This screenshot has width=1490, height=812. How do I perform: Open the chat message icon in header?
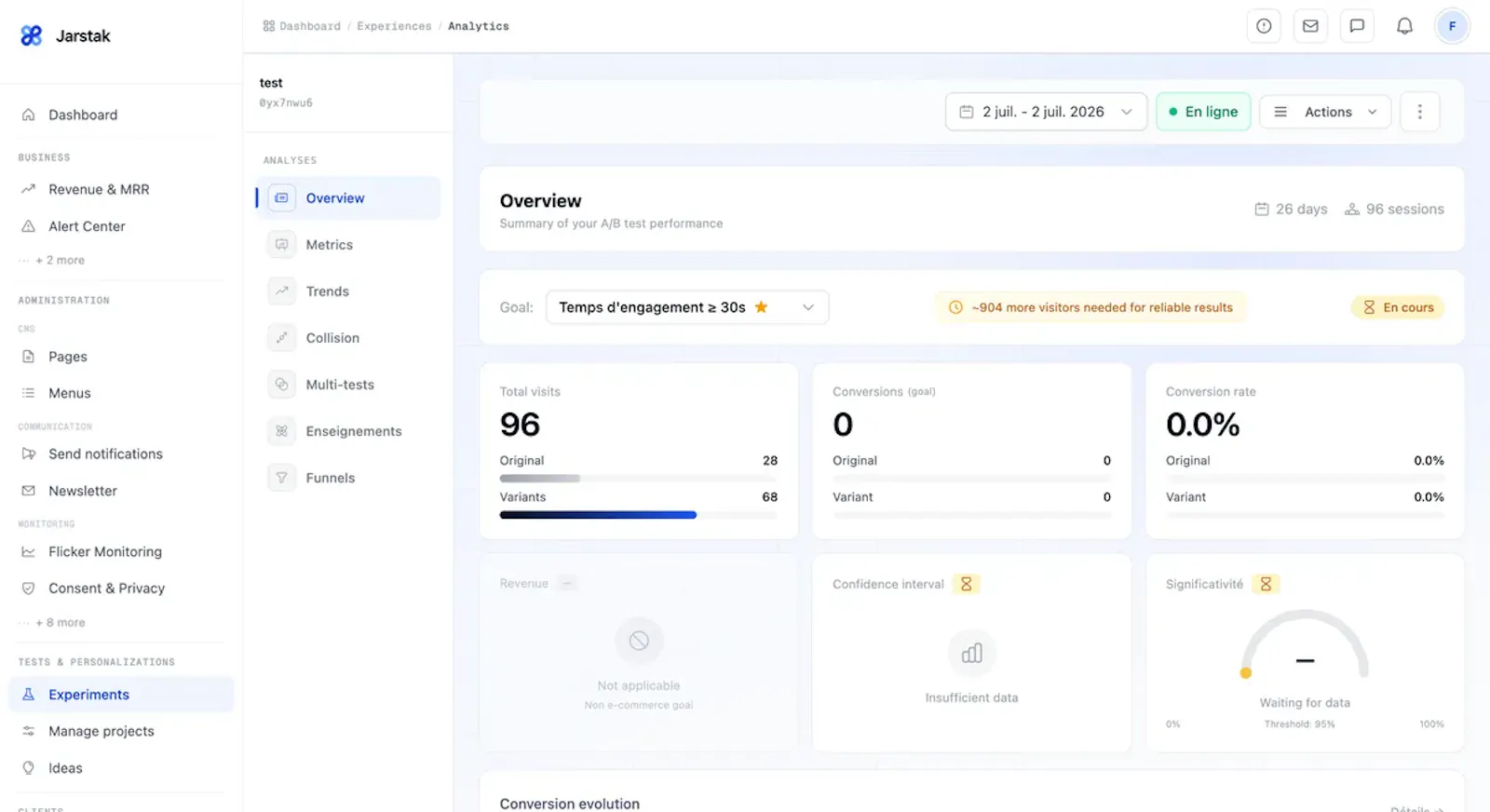[1357, 26]
